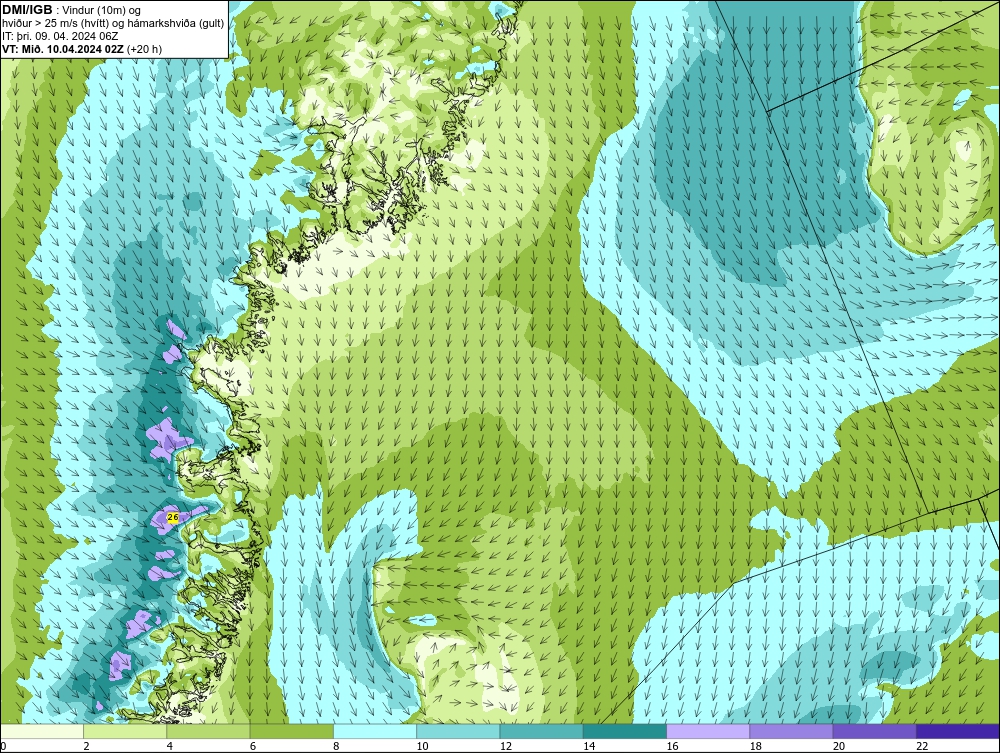Viewport: 1000px width, 753px height.
Task: Select the 8–10 m/s light cyan swatch
Action: click(x=375, y=731)
